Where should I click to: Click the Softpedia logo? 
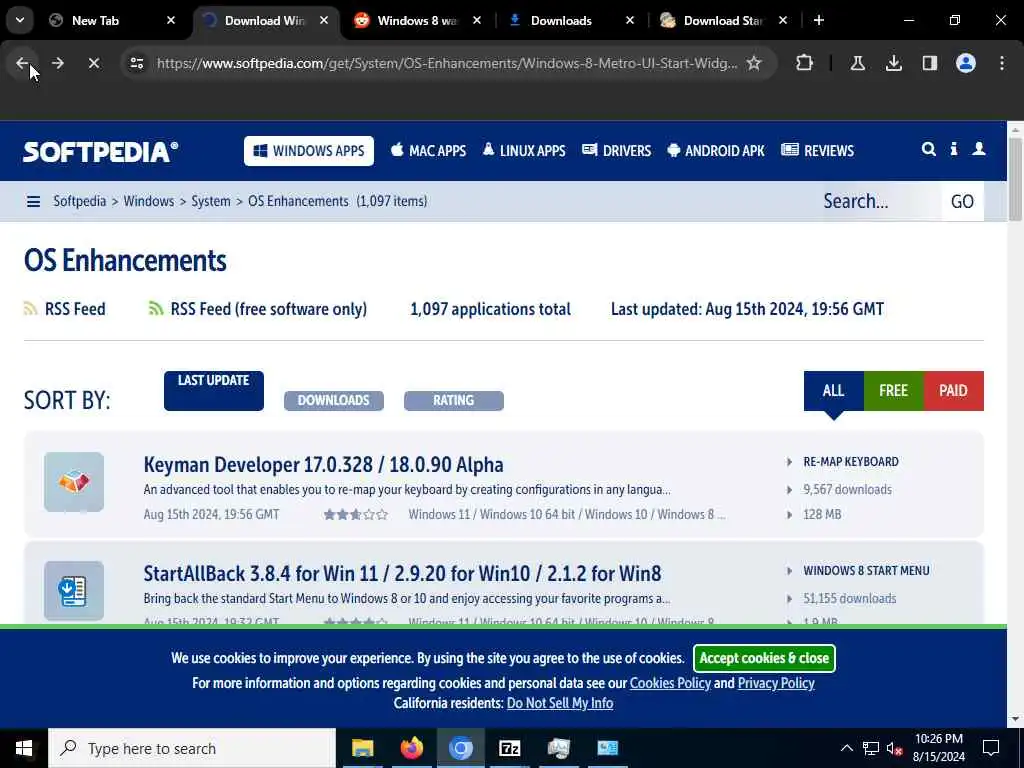[101, 152]
